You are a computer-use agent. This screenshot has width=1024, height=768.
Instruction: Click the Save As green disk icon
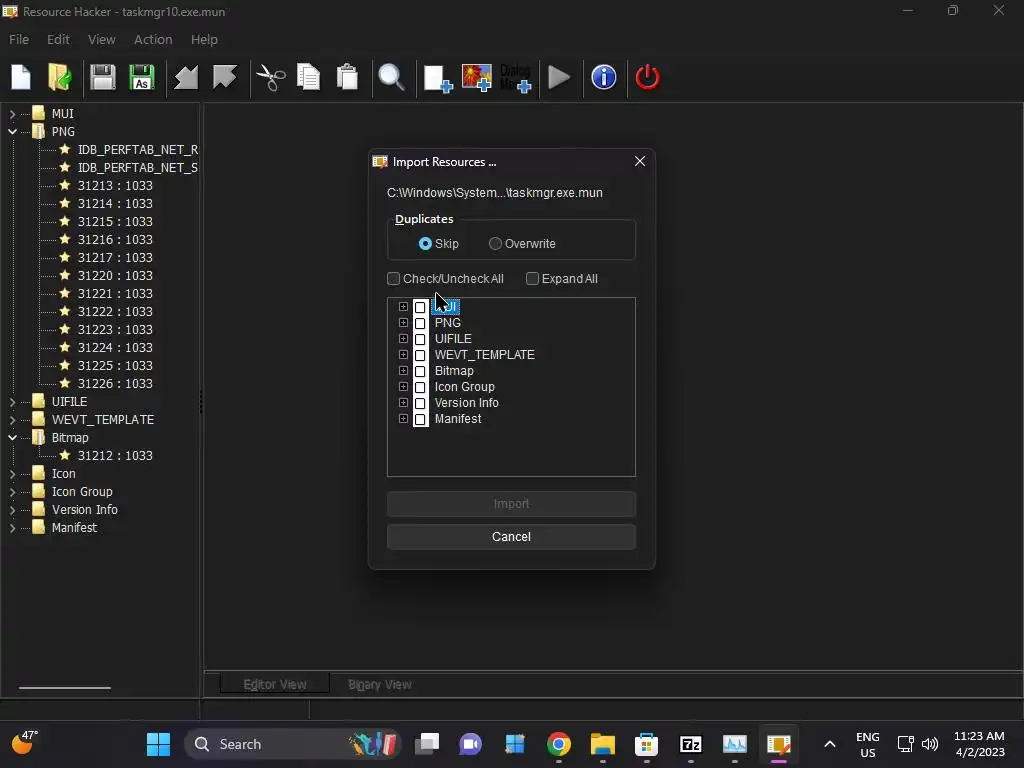[x=142, y=78]
